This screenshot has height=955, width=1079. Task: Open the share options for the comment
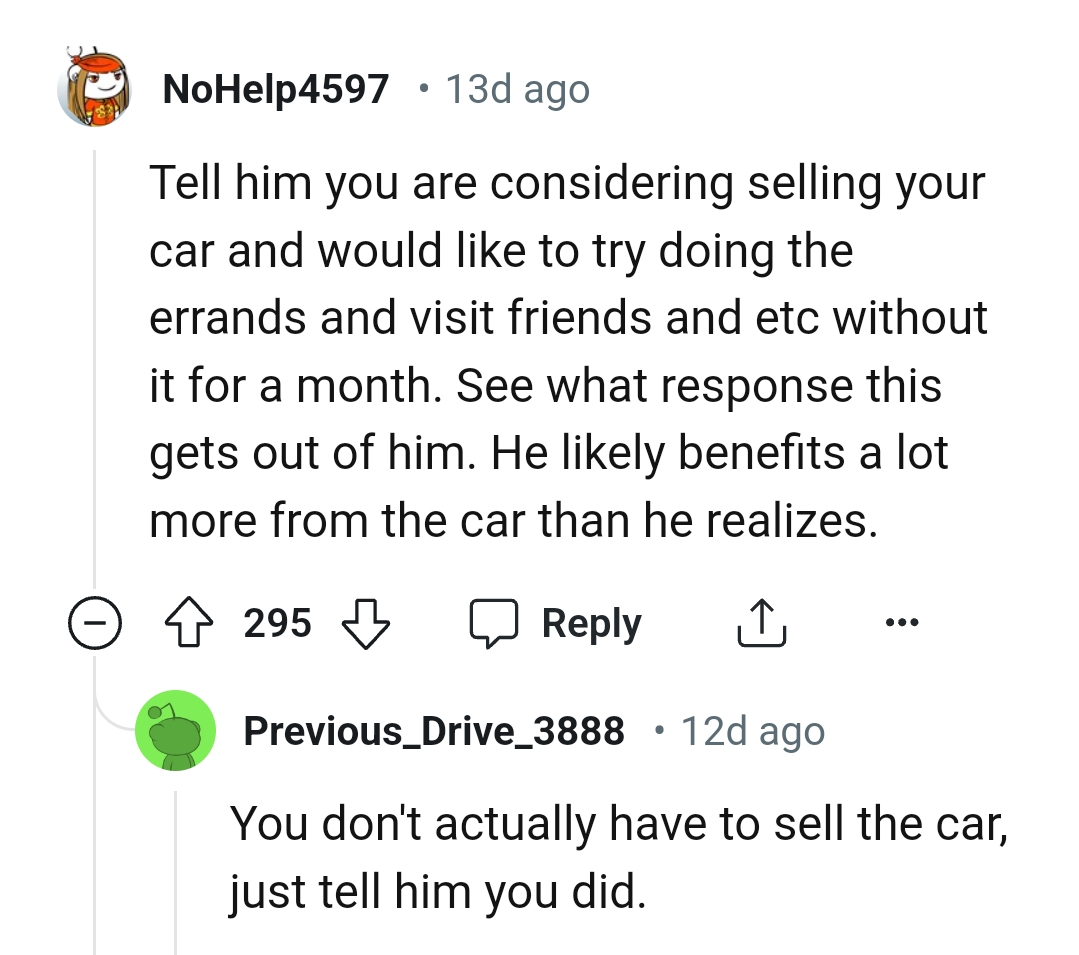coord(762,622)
